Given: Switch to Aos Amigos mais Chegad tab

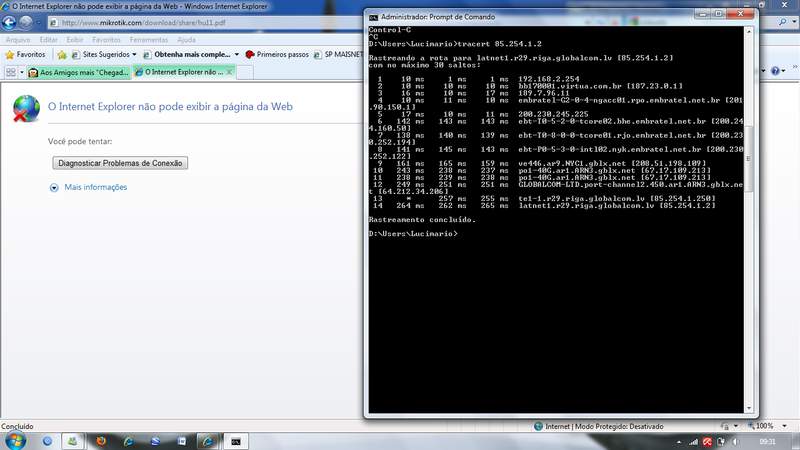Looking at the screenshot, I should tap(79, 72).
